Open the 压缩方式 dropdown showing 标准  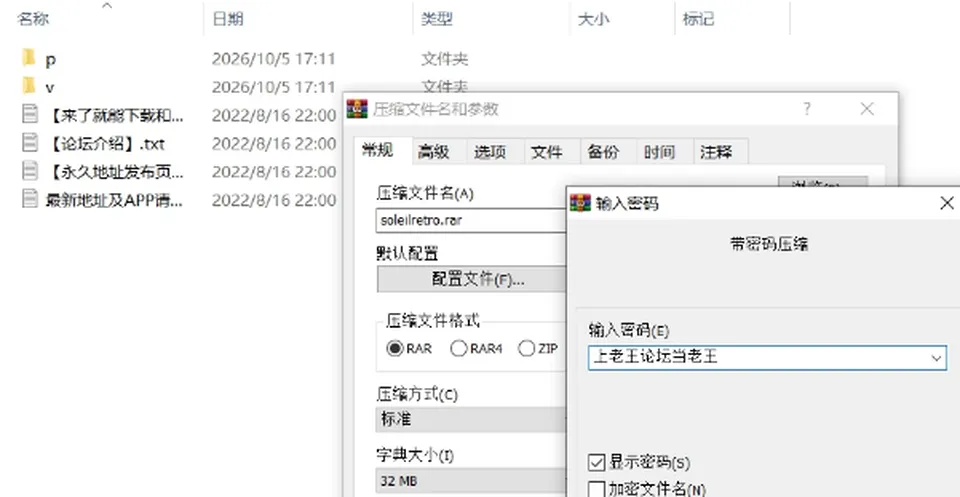coord(471,419)
